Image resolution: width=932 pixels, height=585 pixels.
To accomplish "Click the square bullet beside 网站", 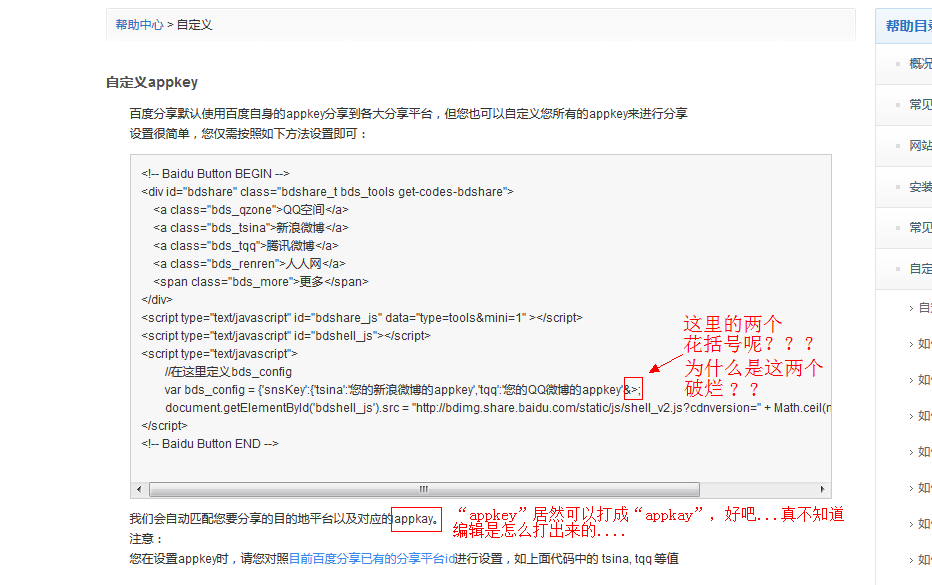I will pyautogui.click(x=895, y=147).
